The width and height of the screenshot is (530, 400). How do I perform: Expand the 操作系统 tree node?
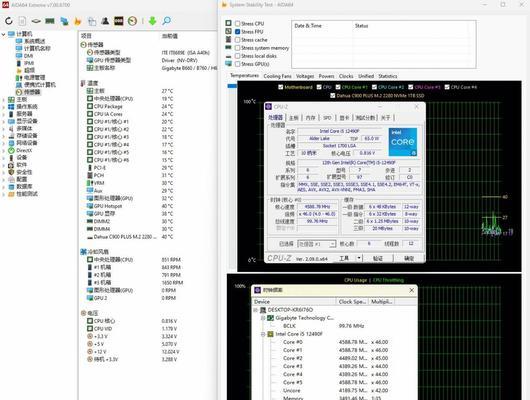click(3, 107)
